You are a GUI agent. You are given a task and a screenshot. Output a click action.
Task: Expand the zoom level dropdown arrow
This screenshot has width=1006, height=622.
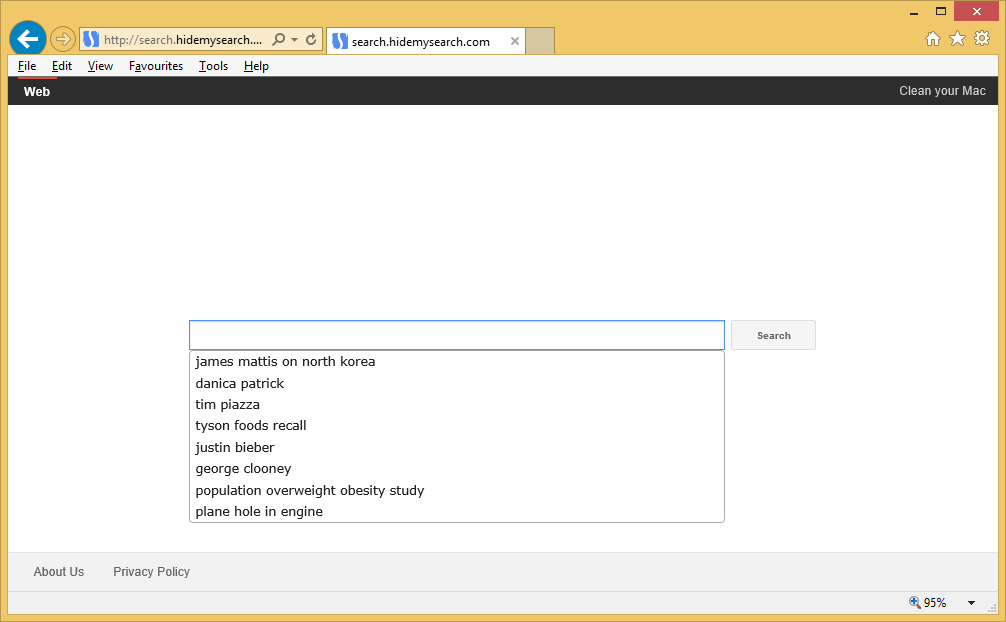pos(971,603)
